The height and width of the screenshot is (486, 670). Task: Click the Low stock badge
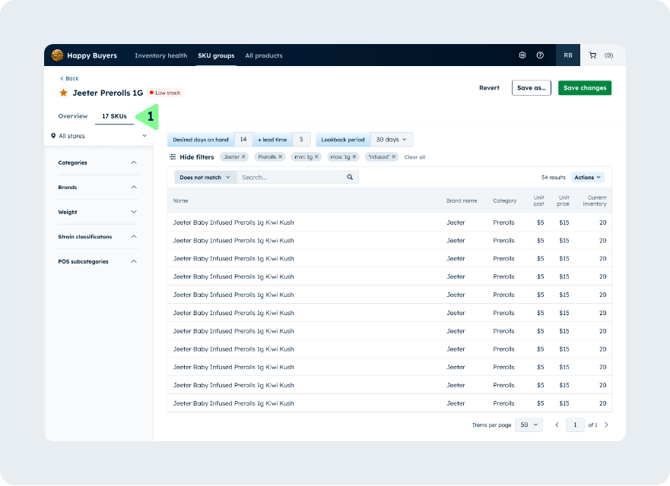click(x=165, y=93)
